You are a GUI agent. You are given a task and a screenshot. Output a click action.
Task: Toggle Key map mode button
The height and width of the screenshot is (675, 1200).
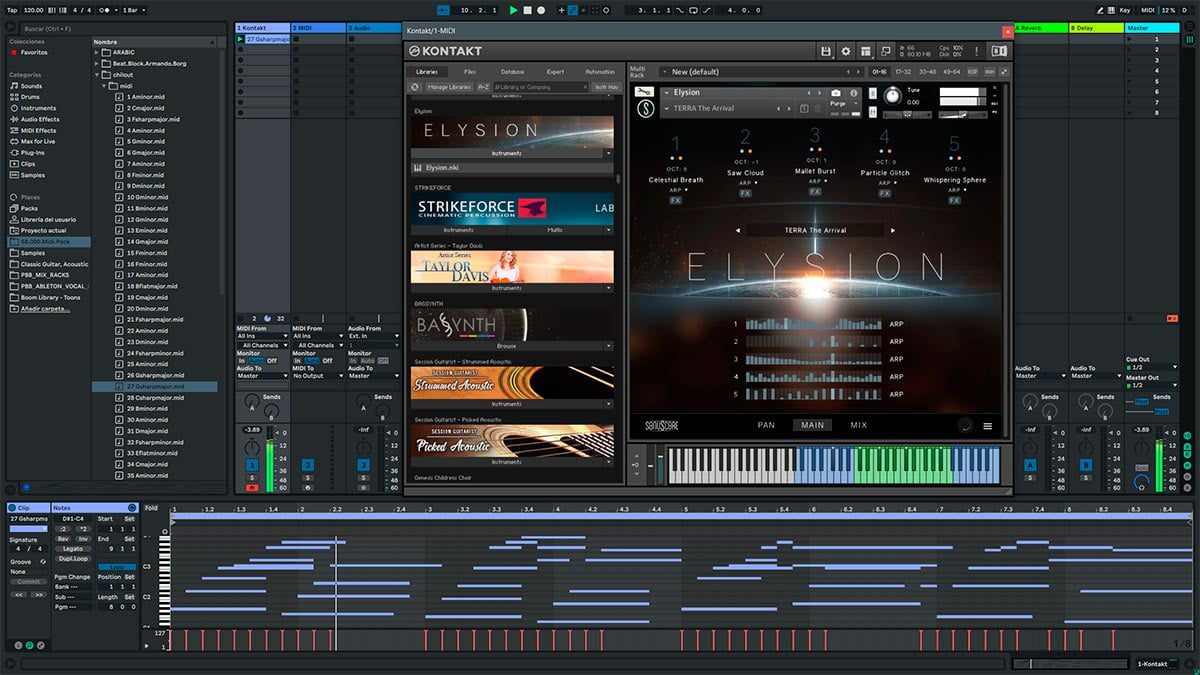coord(1125,10)
